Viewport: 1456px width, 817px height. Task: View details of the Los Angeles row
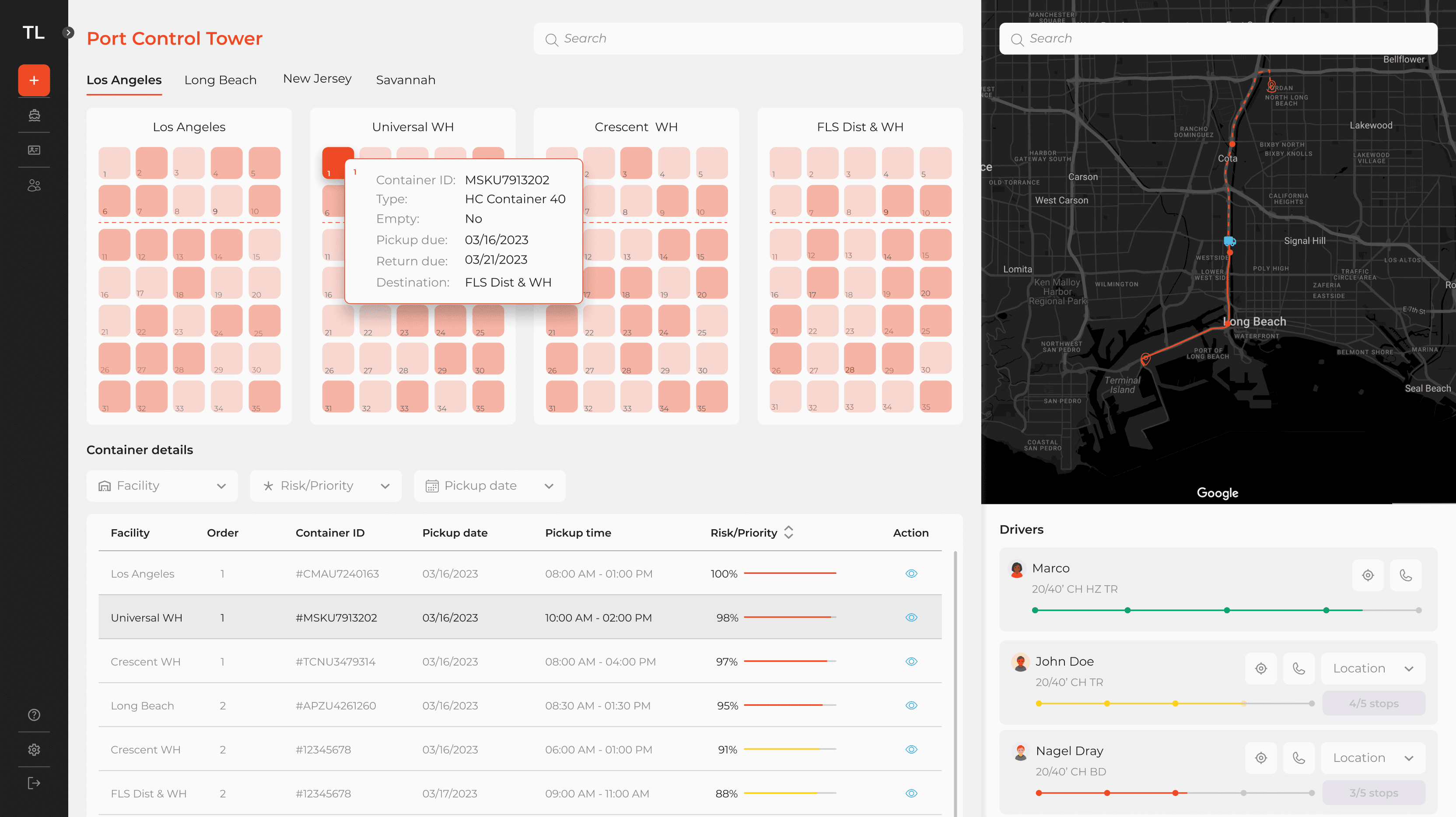(911, 573)
